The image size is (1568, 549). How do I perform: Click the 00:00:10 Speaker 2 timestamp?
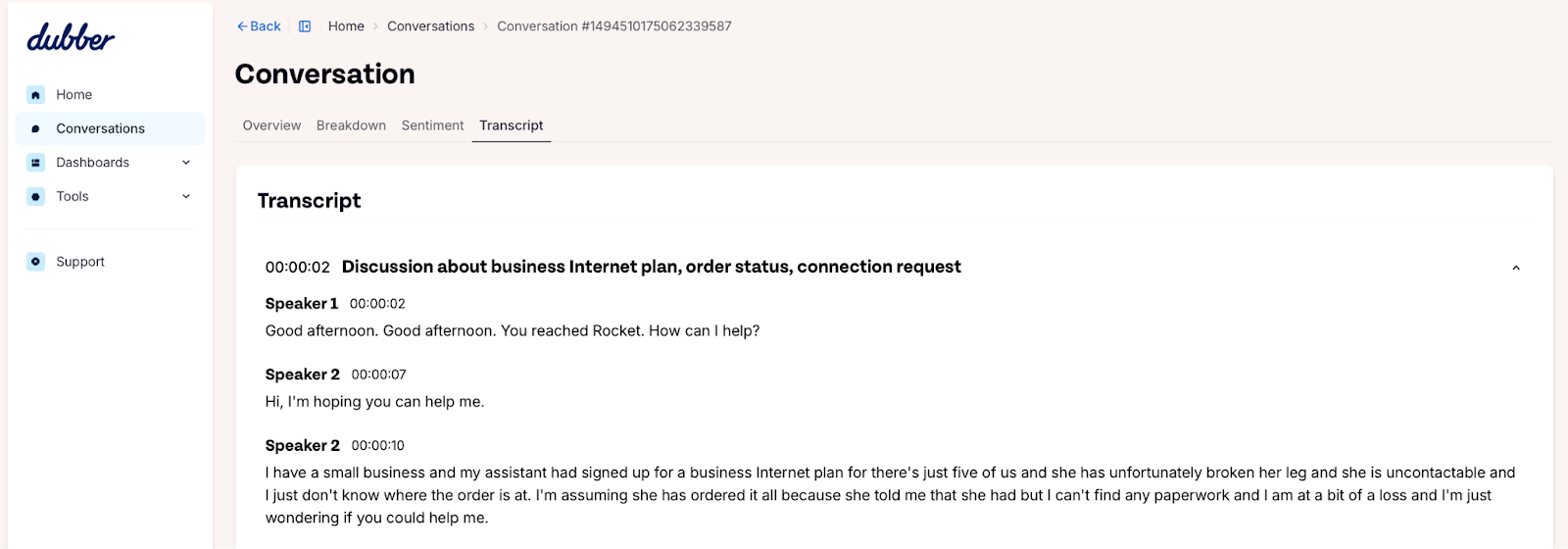click(x=377, y=446)
